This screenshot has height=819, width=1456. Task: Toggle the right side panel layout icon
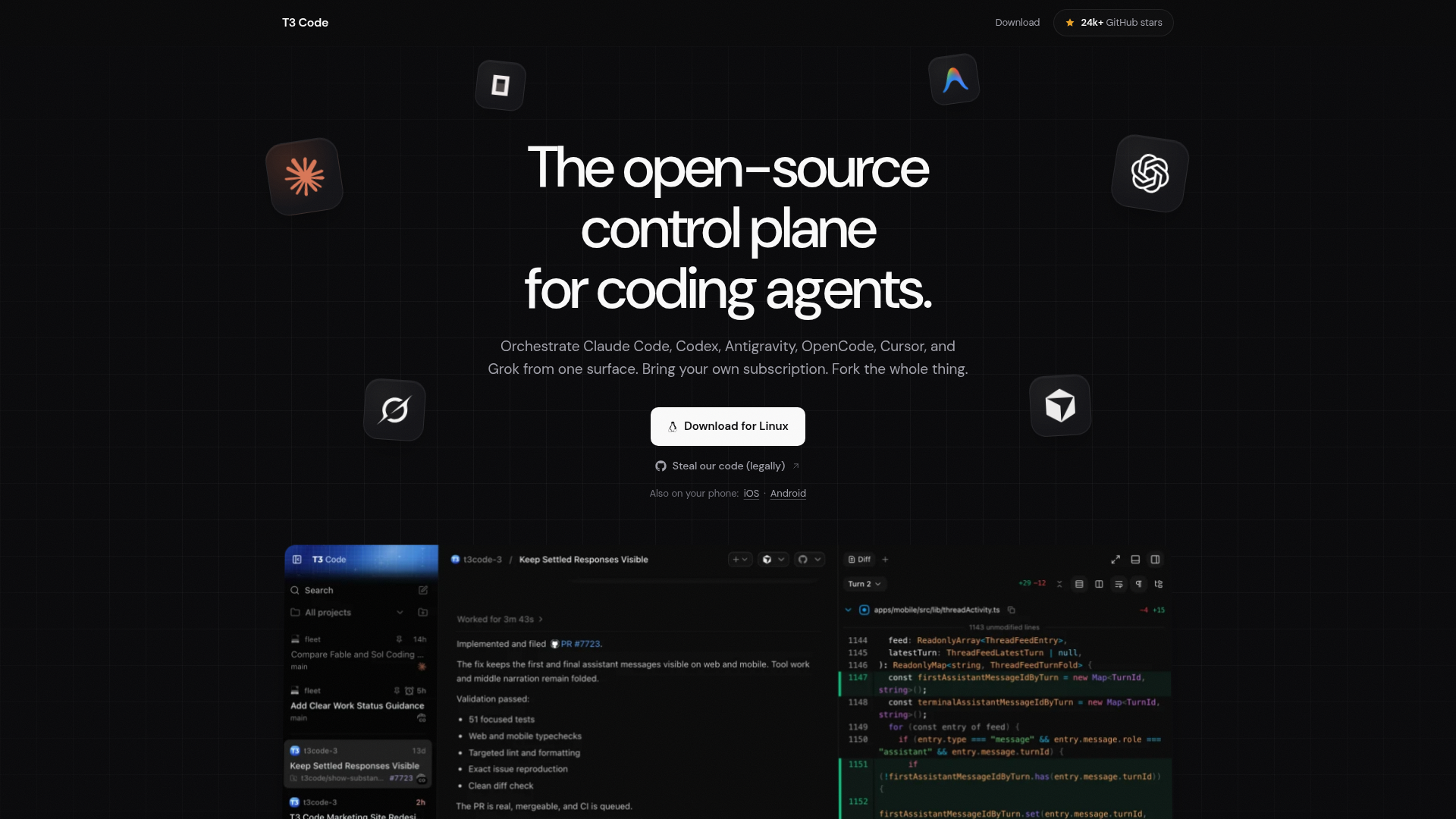point(1155,560)
